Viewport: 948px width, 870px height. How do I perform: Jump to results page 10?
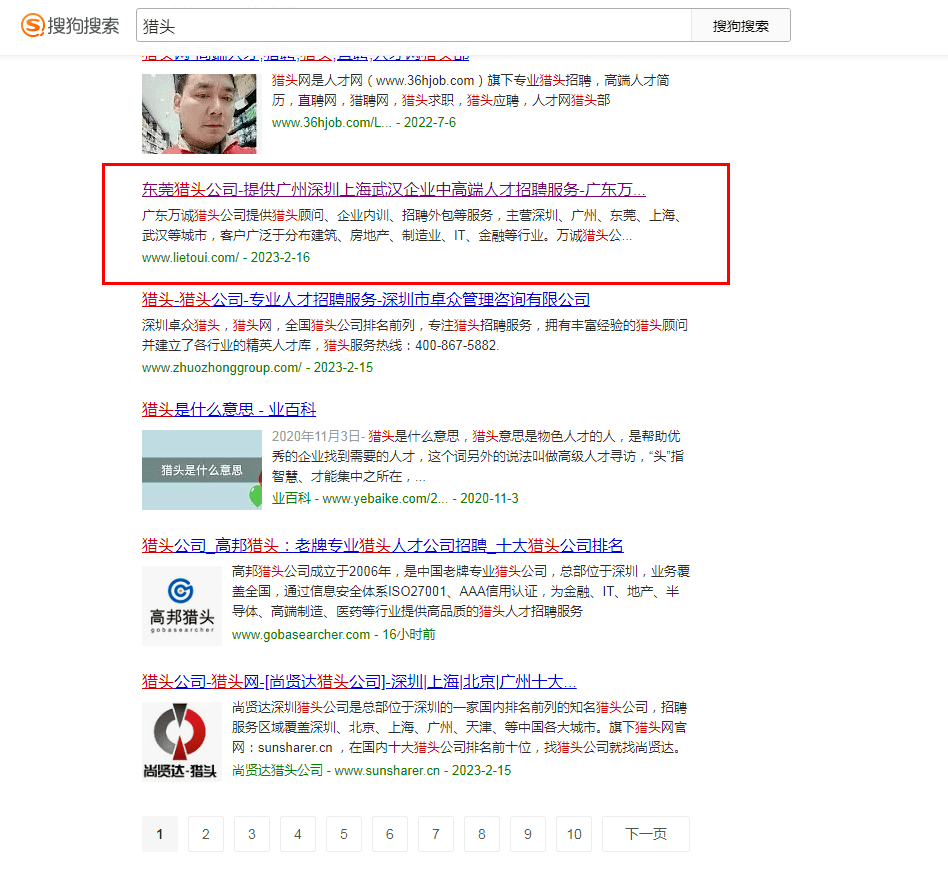click(x=573, y=834)
